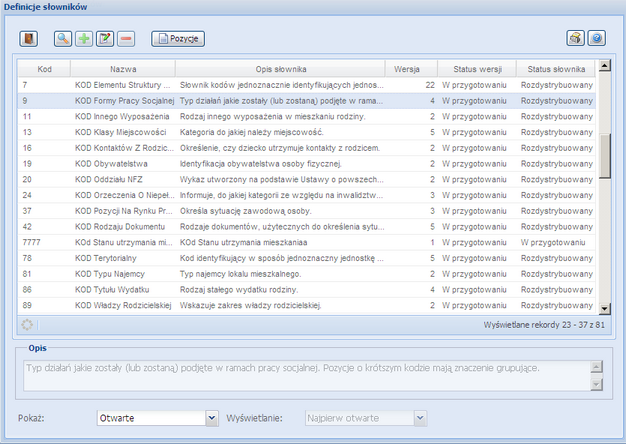The image size is (626, 444).
Task: Click the magnifier search icon
Action: click(62, 39)
